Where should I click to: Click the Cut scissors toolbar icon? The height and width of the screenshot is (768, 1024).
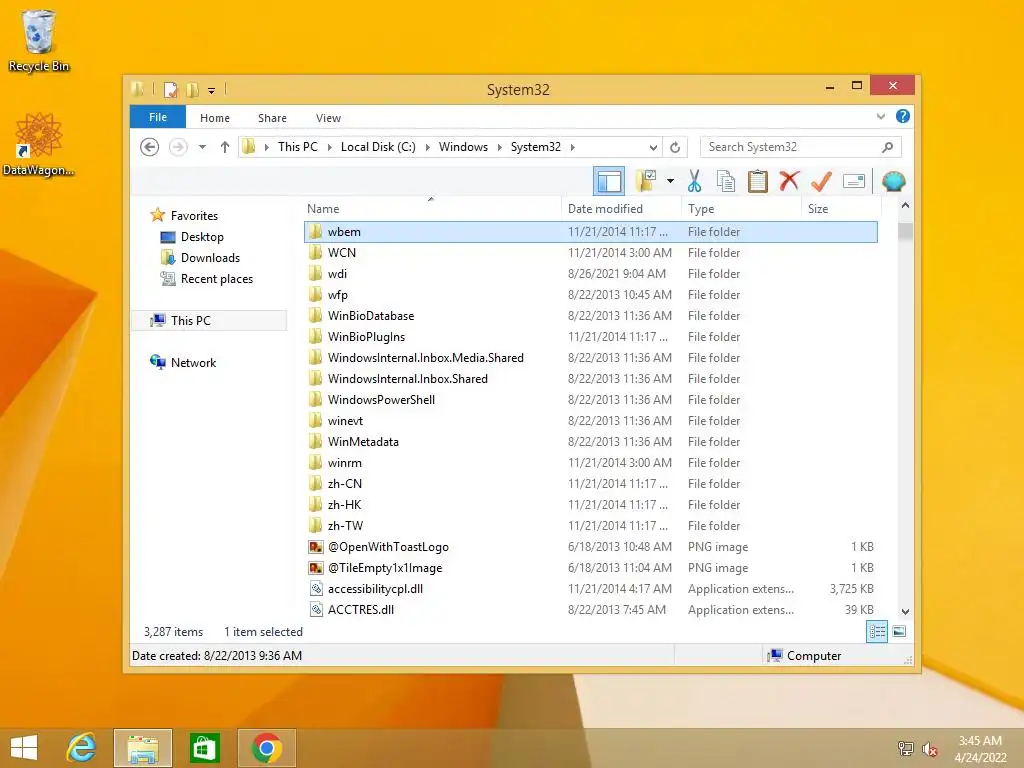(694, 181)
